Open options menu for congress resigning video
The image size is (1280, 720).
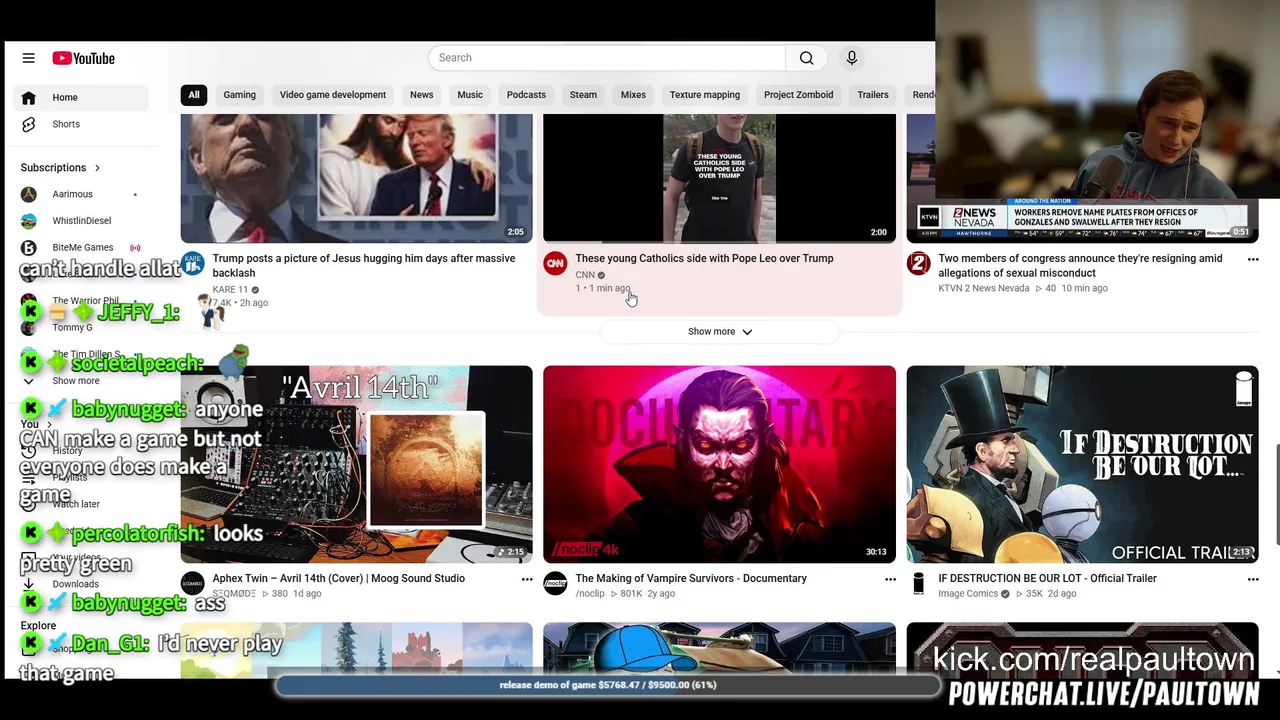click(1253, 259)
